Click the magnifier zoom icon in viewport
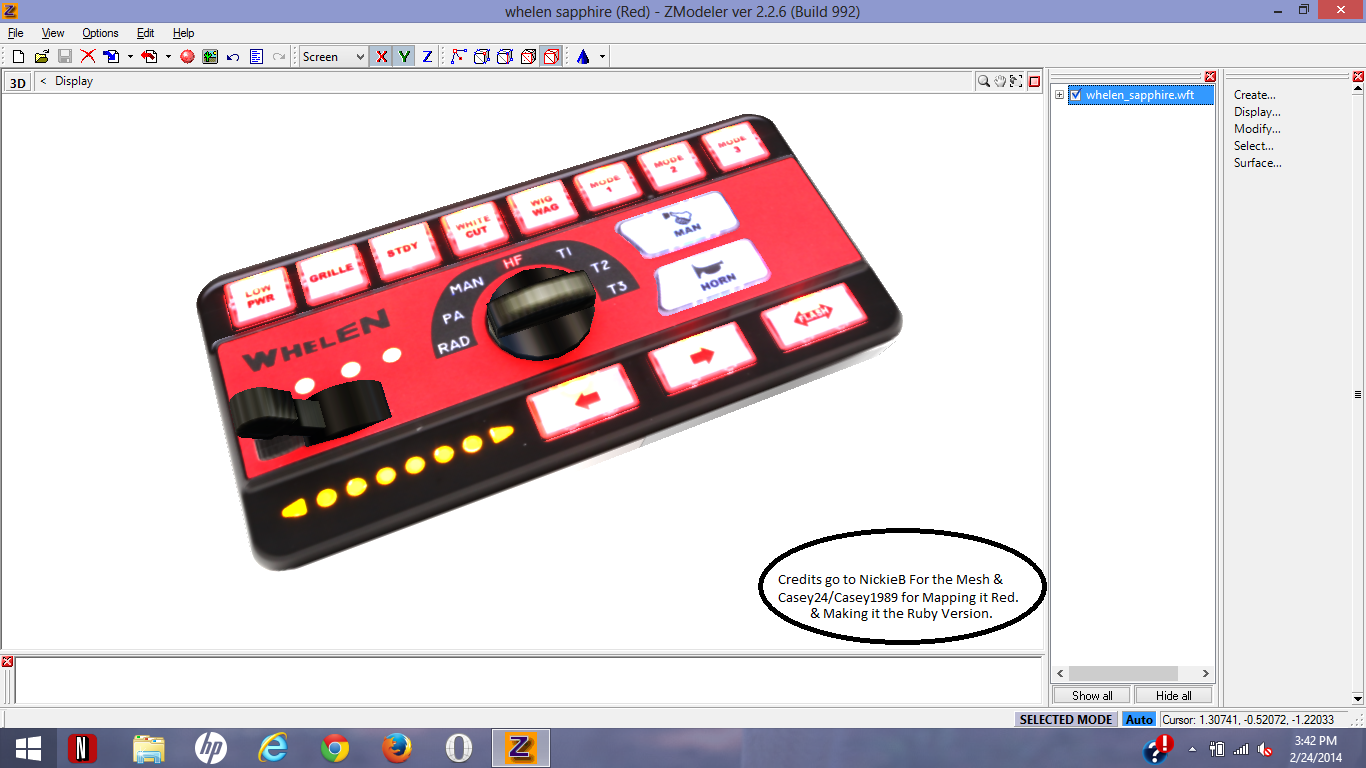 [x=984, y=81]
